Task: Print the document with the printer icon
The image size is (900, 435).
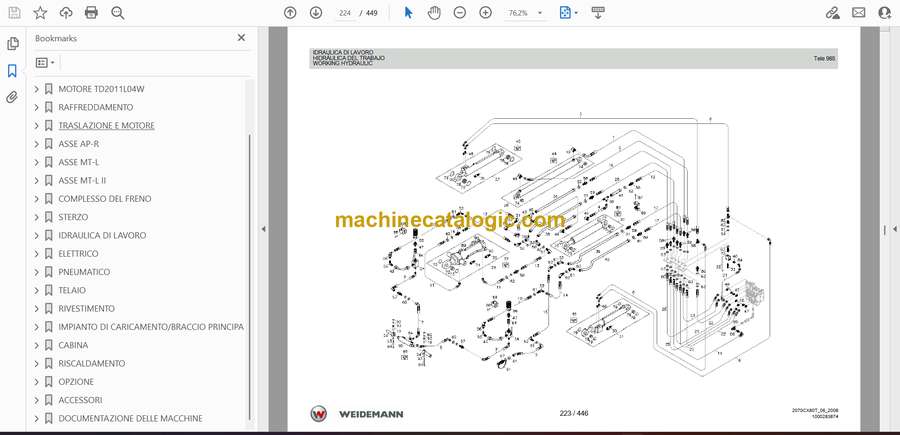Action: [91, 13]
